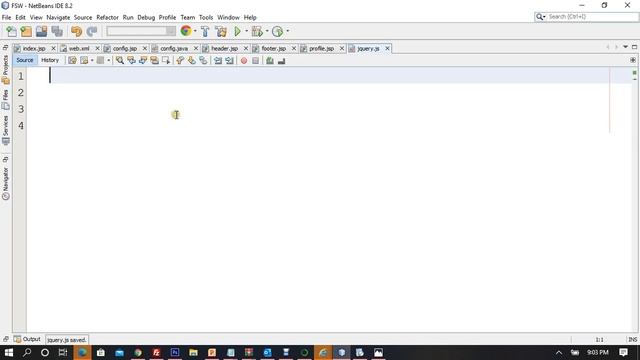Open the Navigator side panel

point(6,183)
